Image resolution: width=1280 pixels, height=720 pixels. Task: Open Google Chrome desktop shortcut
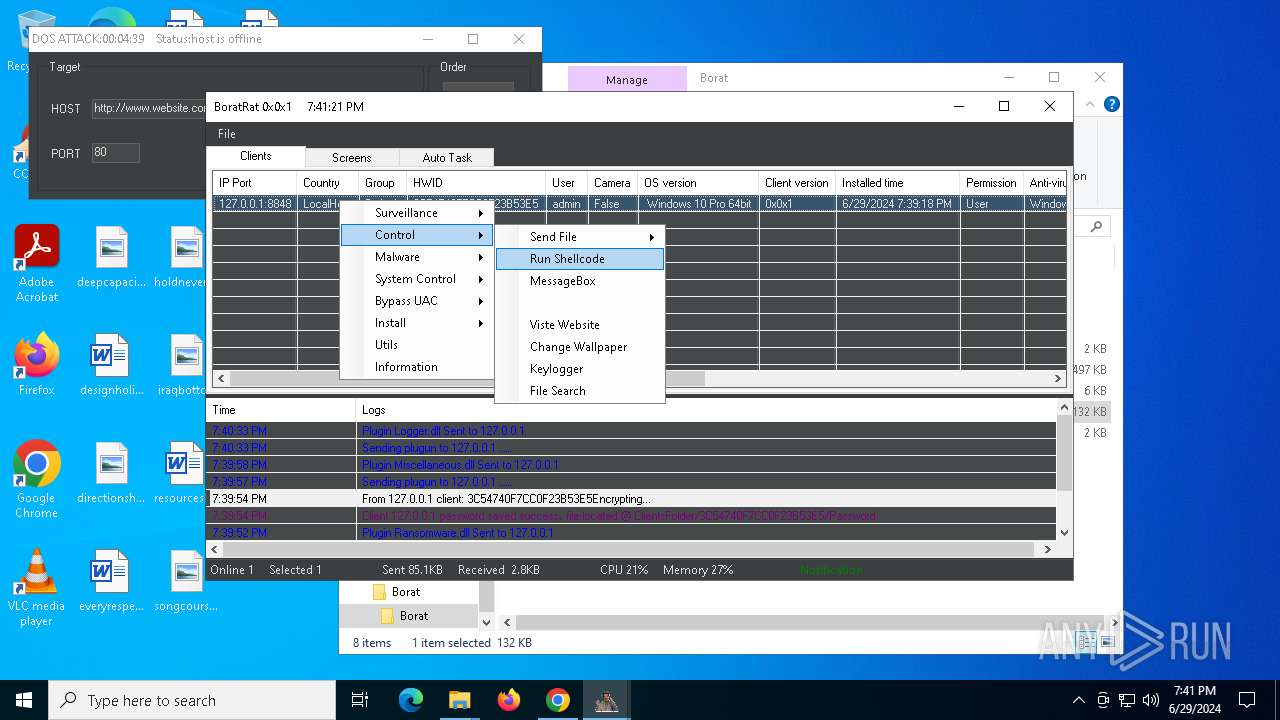pyautogui.click(x=36, y=480)
